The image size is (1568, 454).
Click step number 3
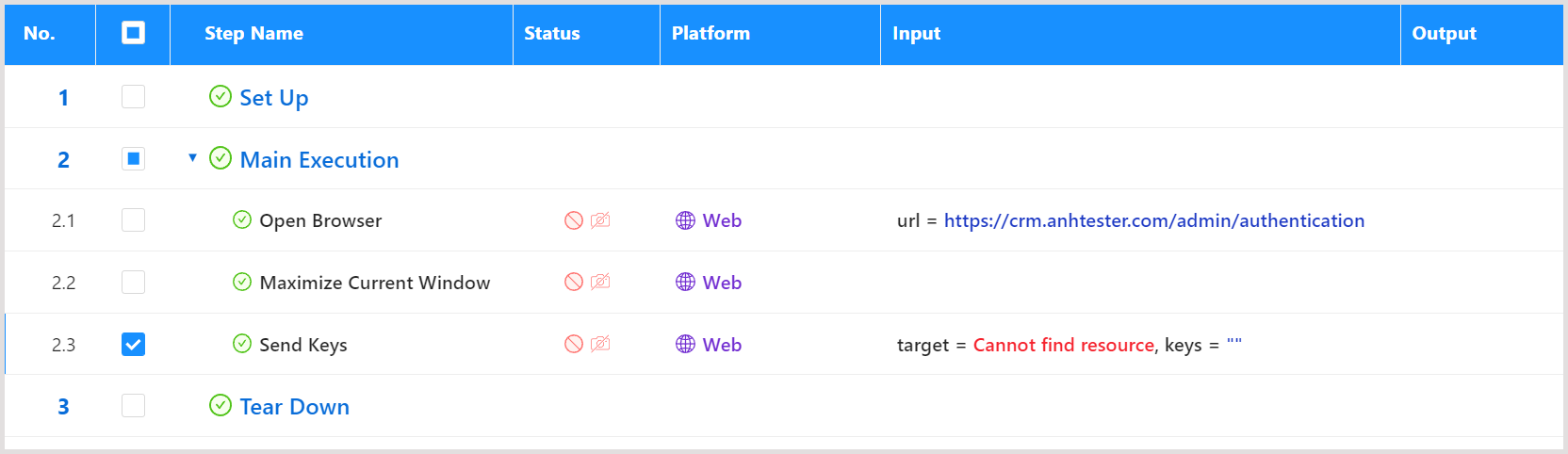63,407
